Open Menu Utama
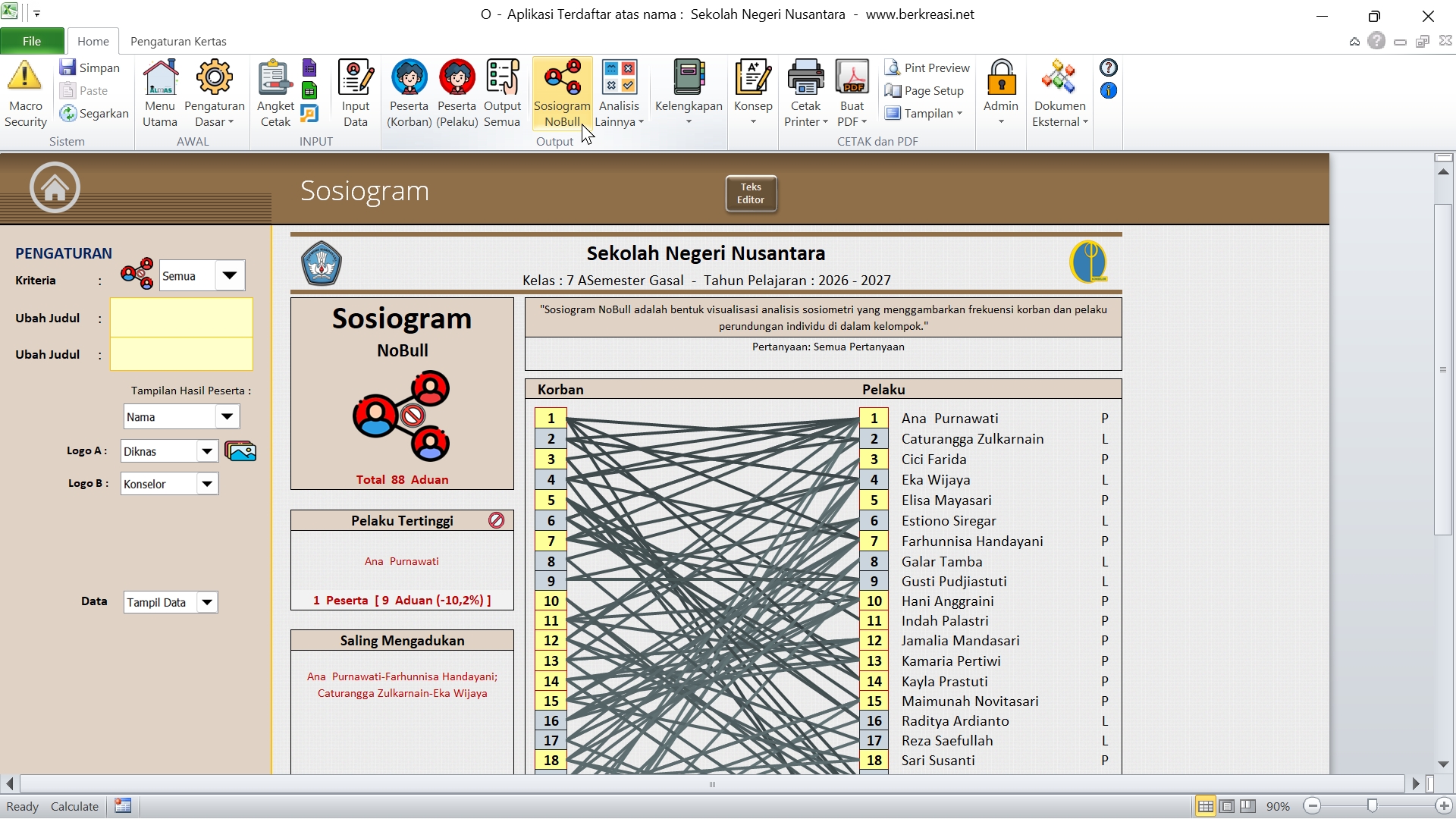Viewport: 1456px width, 819px height. point(160,93)
